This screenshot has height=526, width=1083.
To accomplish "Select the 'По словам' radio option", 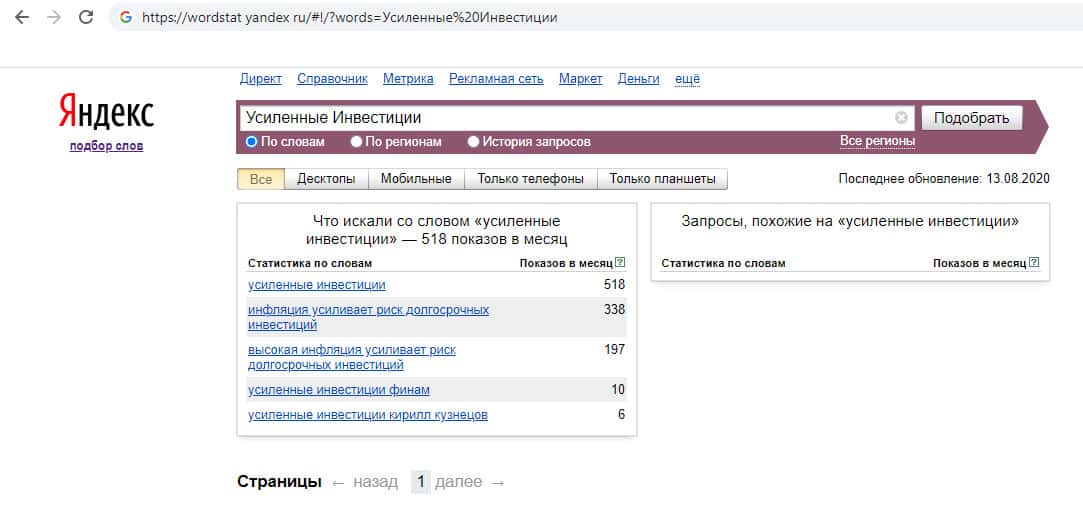I will [252, 142].
